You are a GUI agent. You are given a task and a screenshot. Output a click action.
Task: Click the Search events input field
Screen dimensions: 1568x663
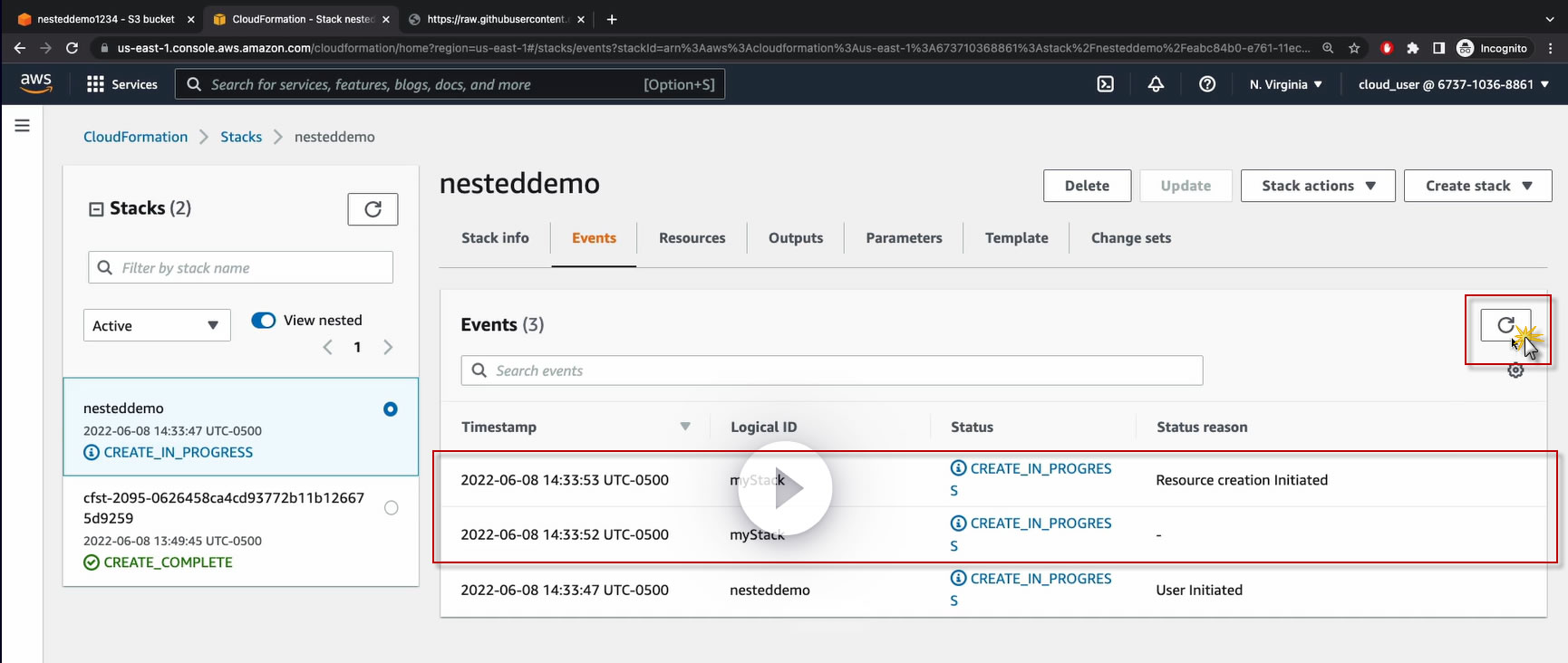(831, 370)
